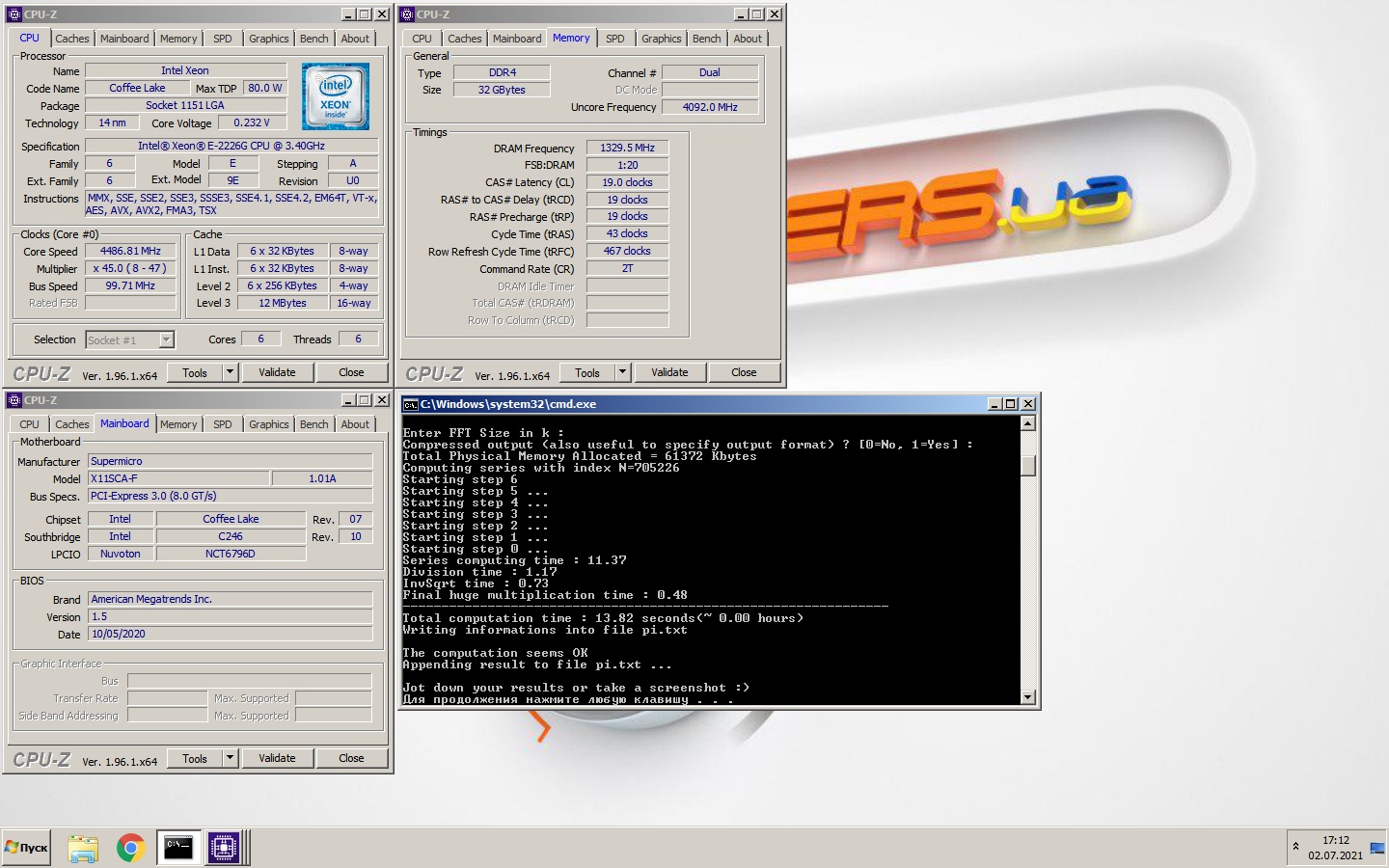
Task: Select Memory tab in Mainboard window
Action: pos(178,424)
